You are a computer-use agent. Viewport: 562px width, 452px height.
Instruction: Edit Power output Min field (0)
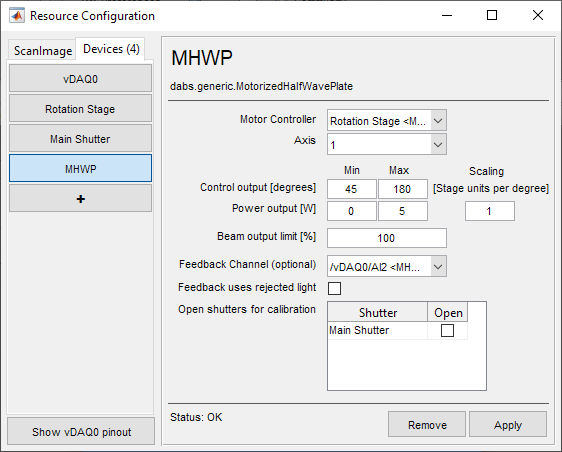pos(352,211)
